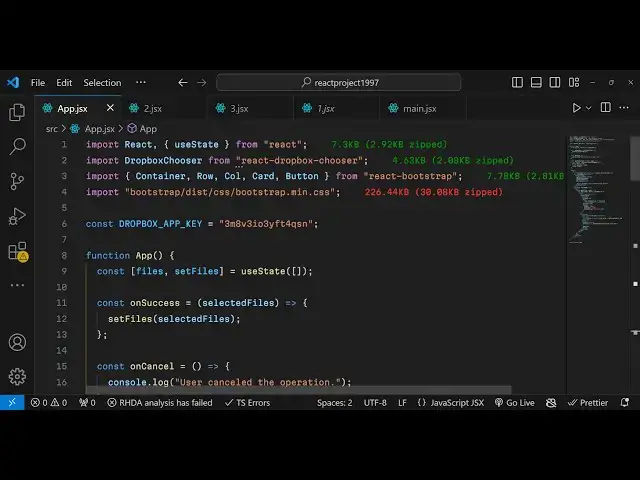The width and height of the screenshot is (640, 480).
Task: Open the Accounts menu icon
Action: click(x=17, y=342)
